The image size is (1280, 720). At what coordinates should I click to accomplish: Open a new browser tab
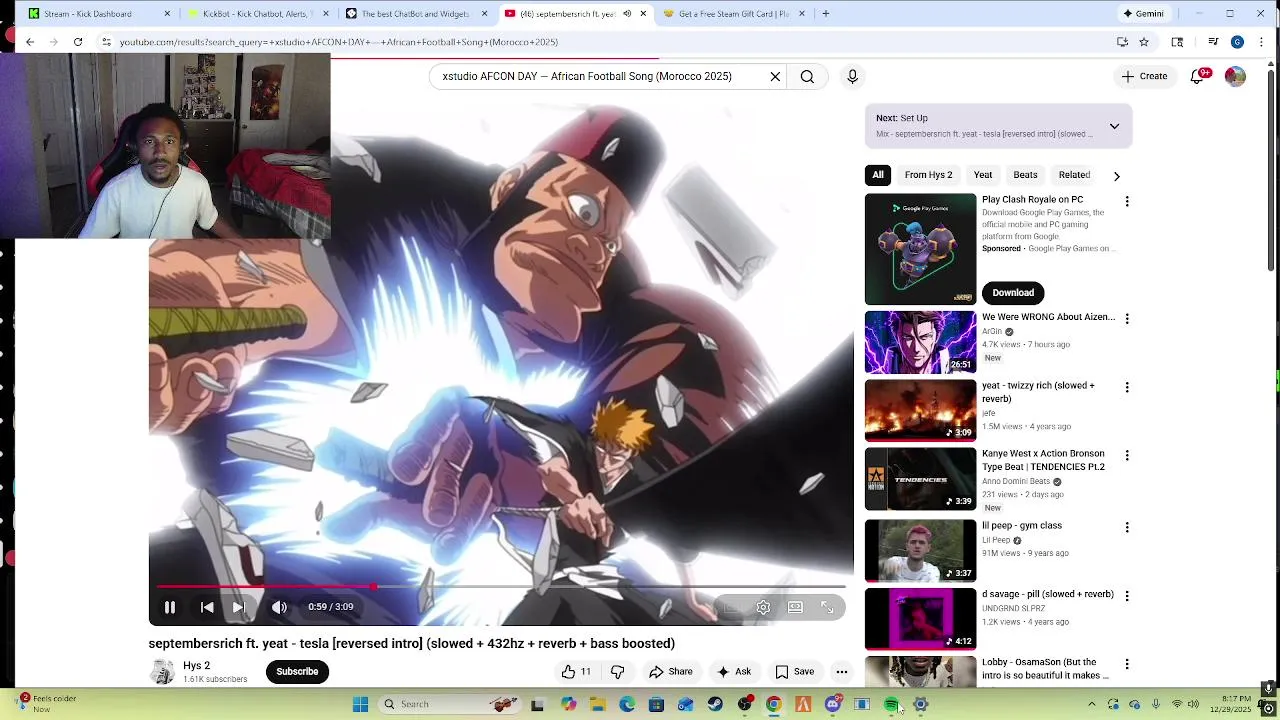point(825,14)
